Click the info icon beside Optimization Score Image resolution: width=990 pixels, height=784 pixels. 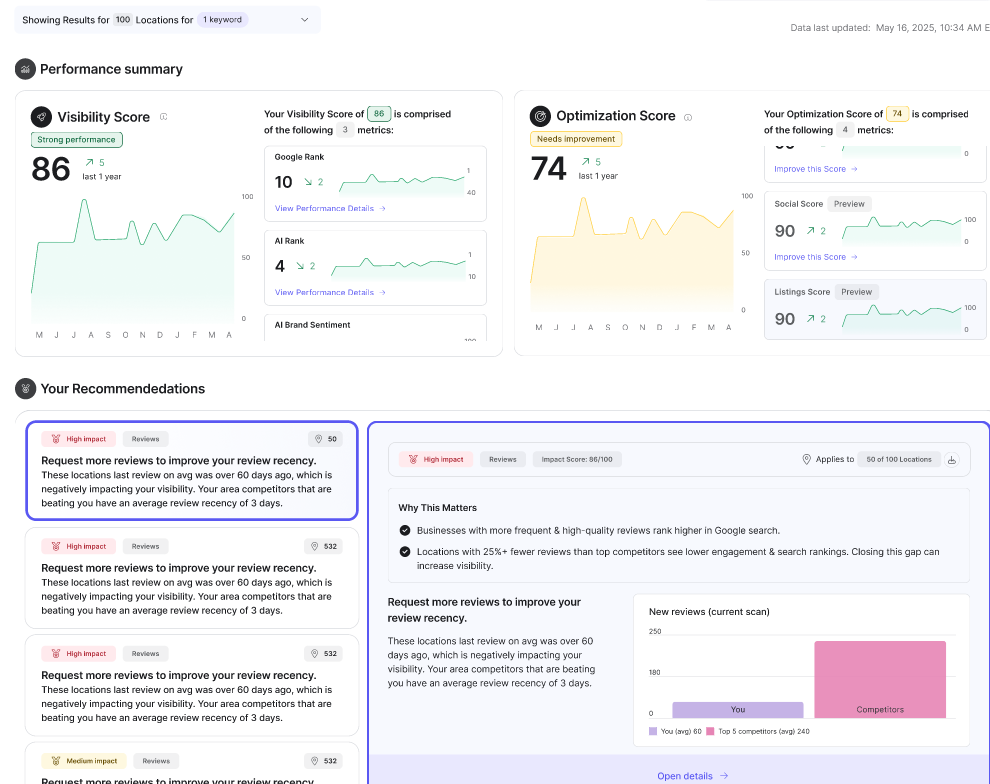click(x=688, y=117)
